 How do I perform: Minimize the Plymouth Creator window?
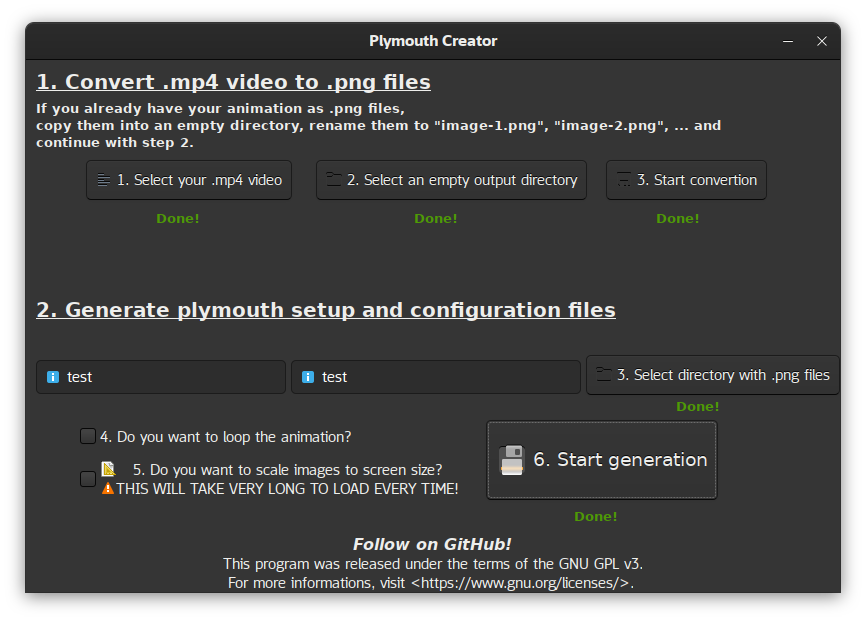(789, 41)
